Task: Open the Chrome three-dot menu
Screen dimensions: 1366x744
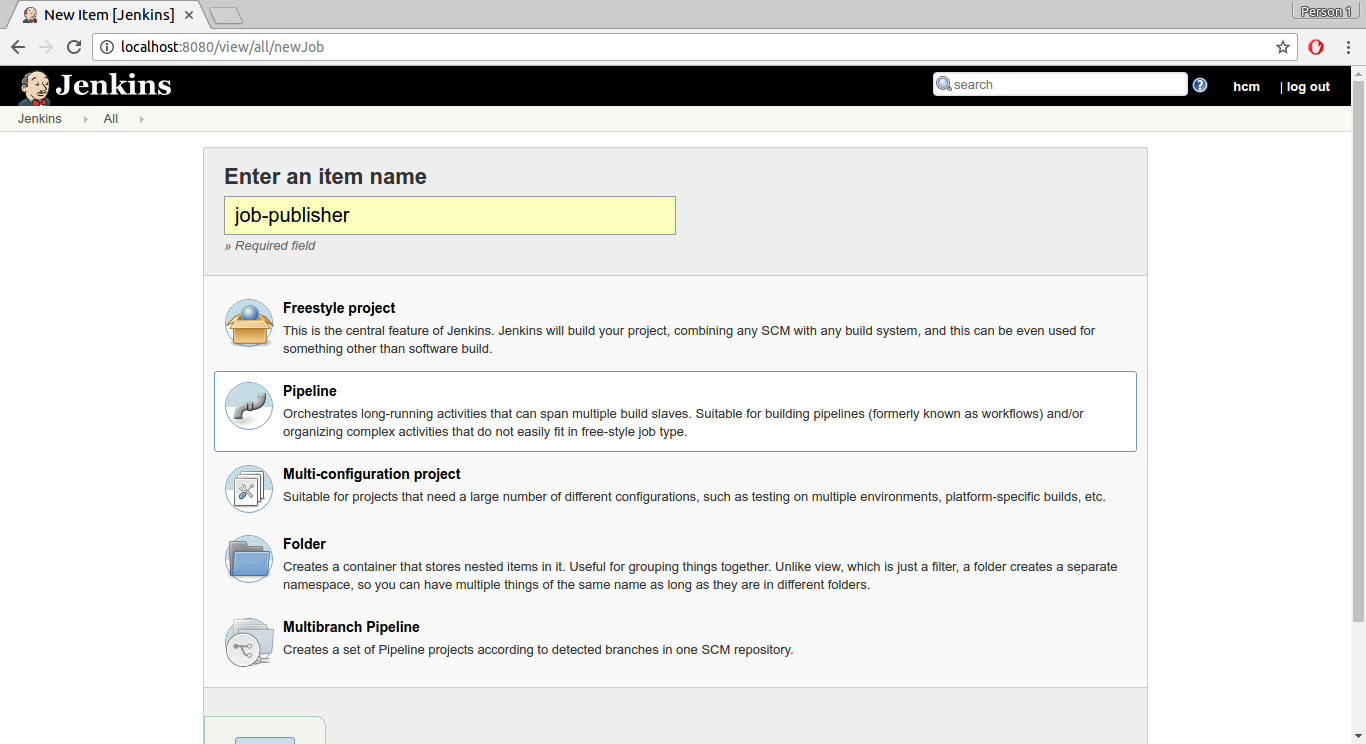Action: [x=1347, y=47]
